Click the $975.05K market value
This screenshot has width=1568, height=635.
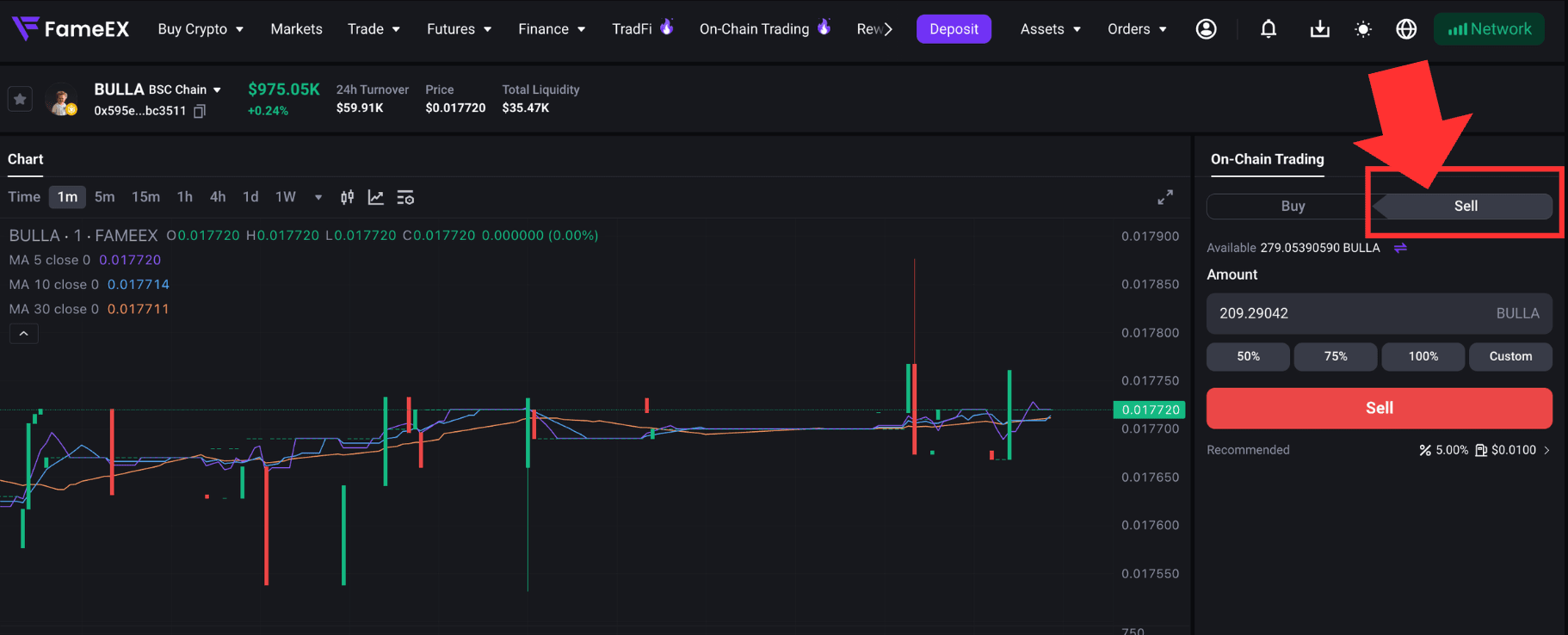coord(284,89)
